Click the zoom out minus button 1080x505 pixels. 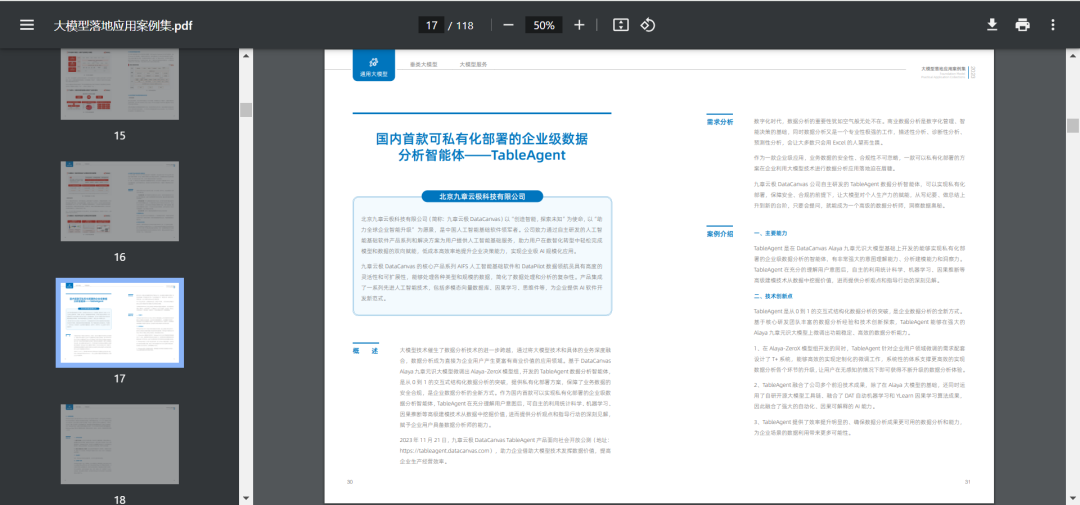coord(508,25)
